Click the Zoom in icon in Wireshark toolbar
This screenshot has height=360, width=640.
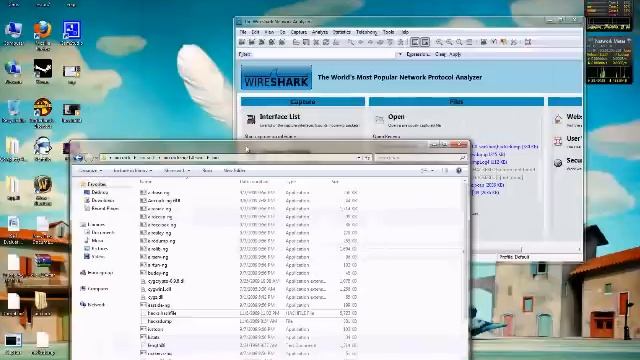pos(439,42)
